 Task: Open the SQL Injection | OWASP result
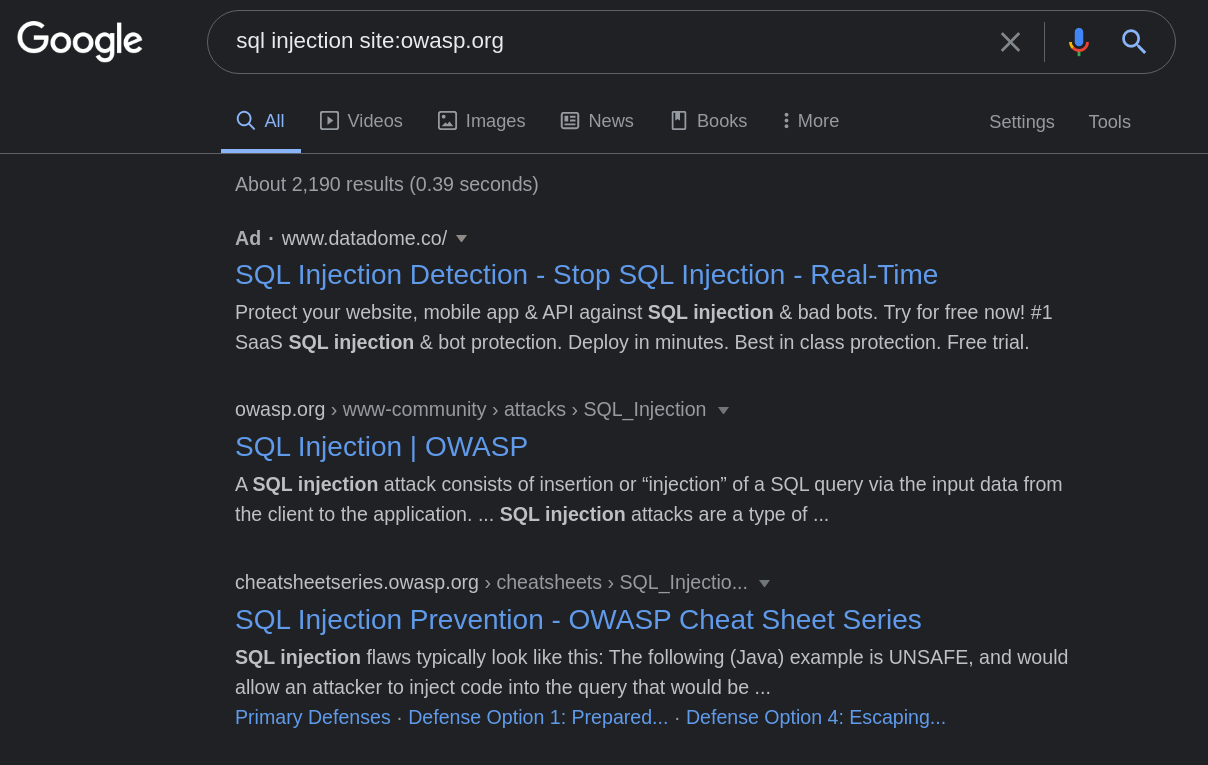pyautogui.click(x=381, y=447)
